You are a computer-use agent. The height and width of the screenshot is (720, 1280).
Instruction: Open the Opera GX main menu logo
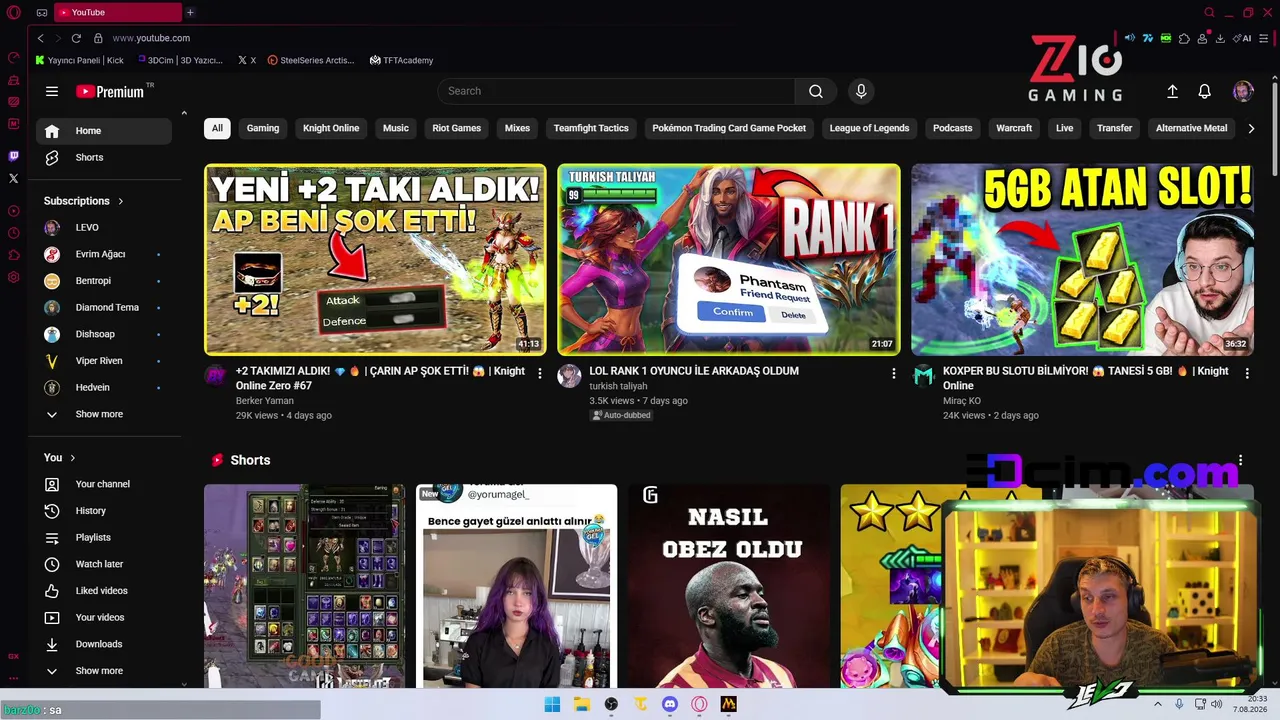pyautogui.click(x=13, y=13)
